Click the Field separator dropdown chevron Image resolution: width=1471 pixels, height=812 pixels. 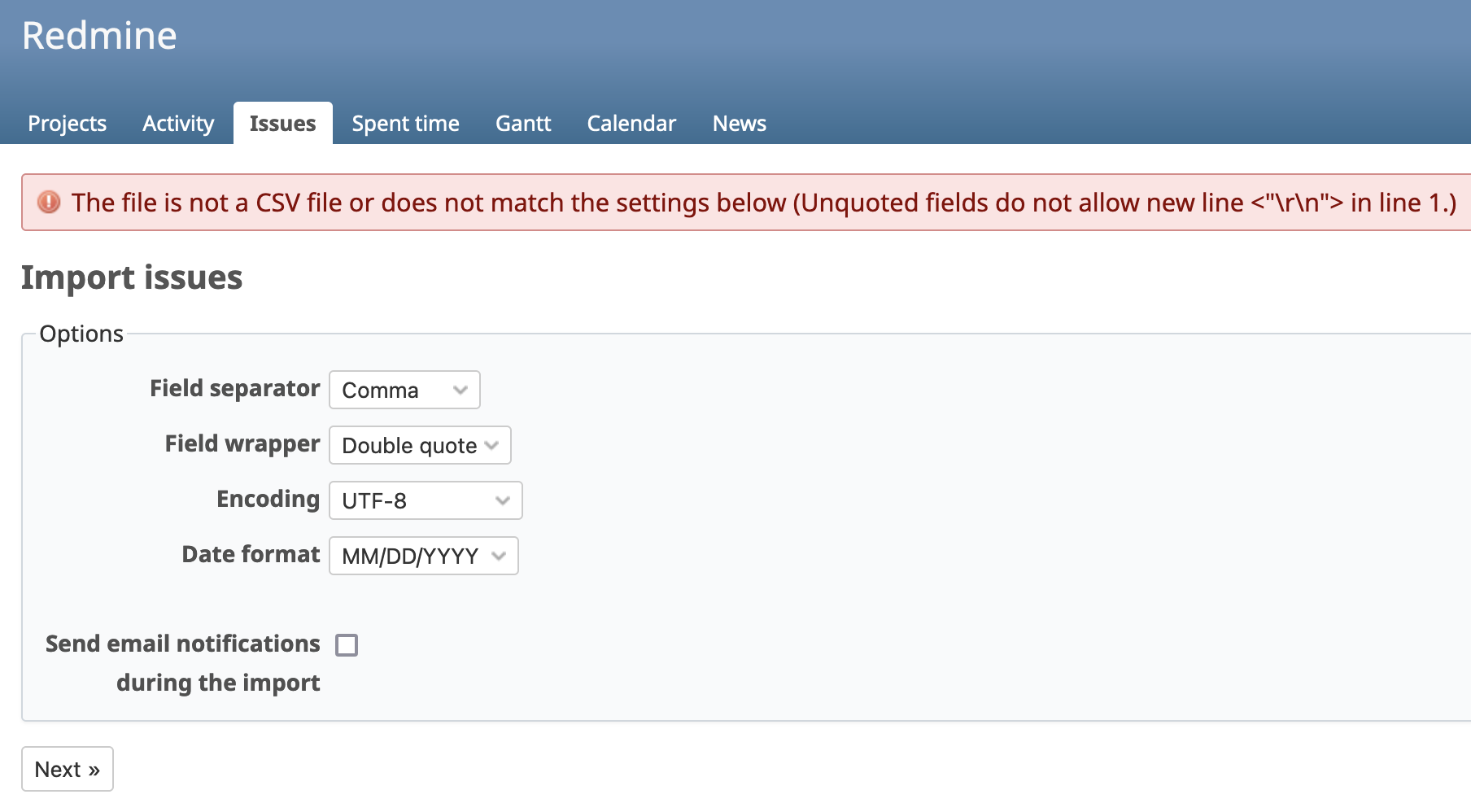pyautogui.click(x=461, y=390)
